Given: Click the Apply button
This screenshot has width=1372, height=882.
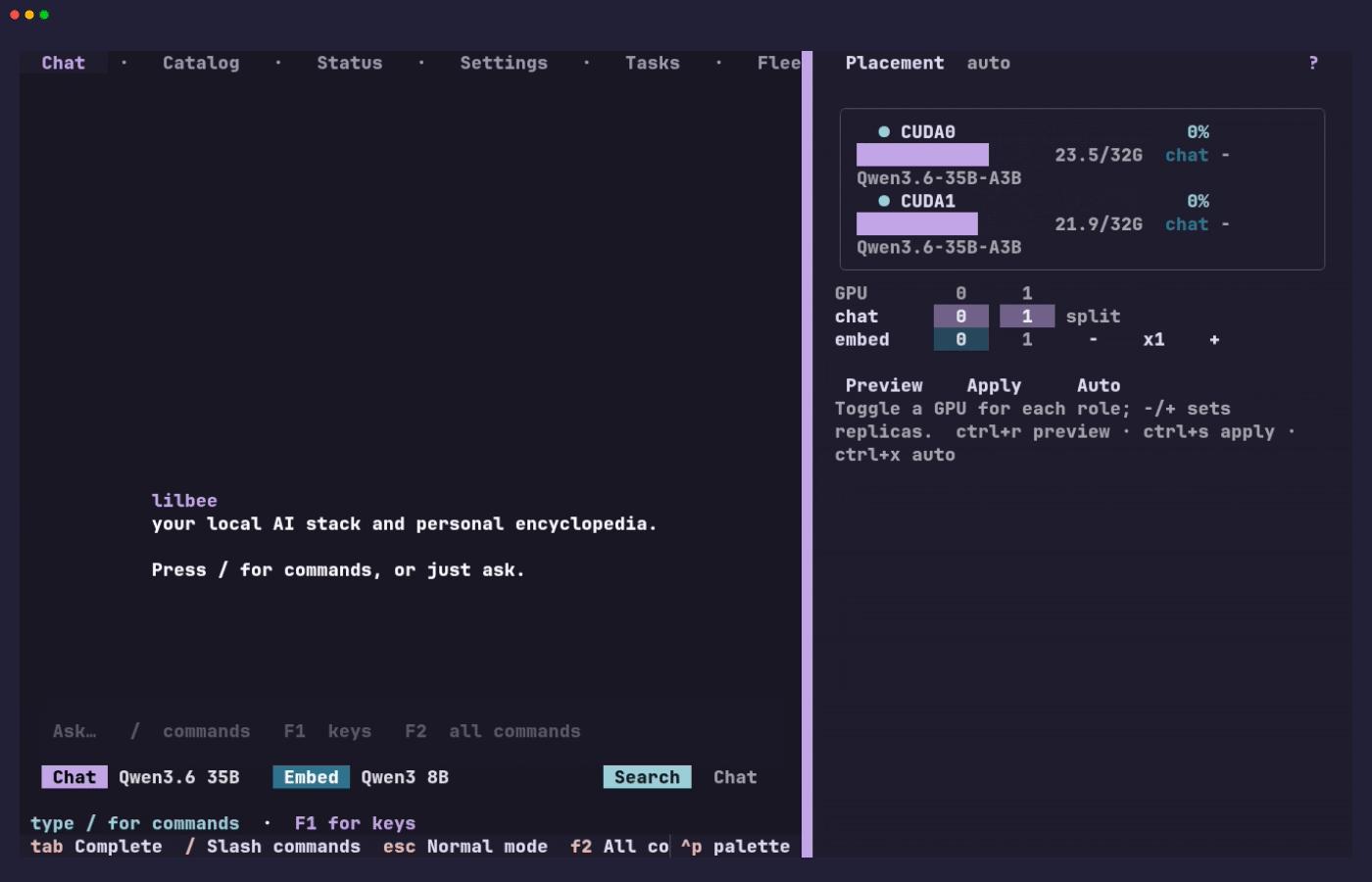Looking at the screenshot, I should tap(994, 385).
